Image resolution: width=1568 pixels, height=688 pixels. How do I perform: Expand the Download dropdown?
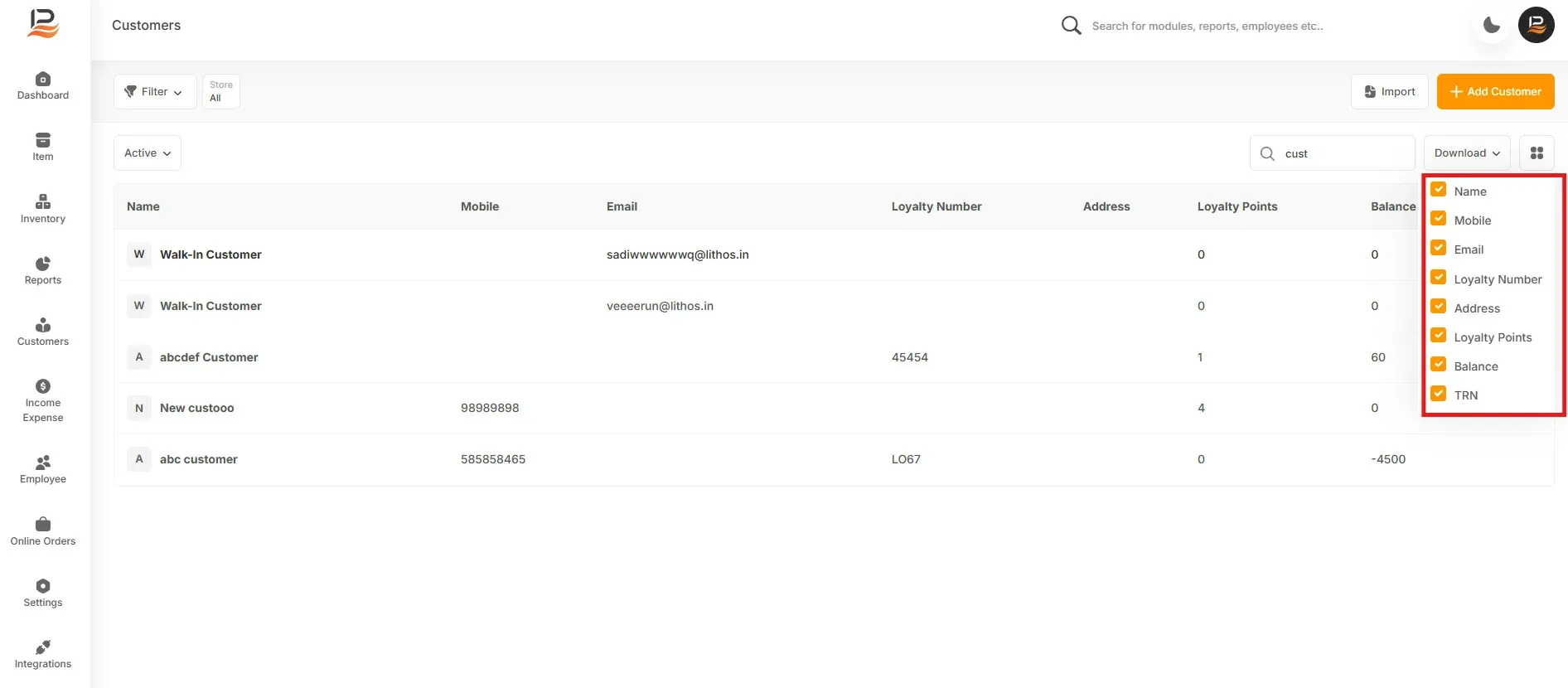pyautogui.click(x=1467, y=153)
